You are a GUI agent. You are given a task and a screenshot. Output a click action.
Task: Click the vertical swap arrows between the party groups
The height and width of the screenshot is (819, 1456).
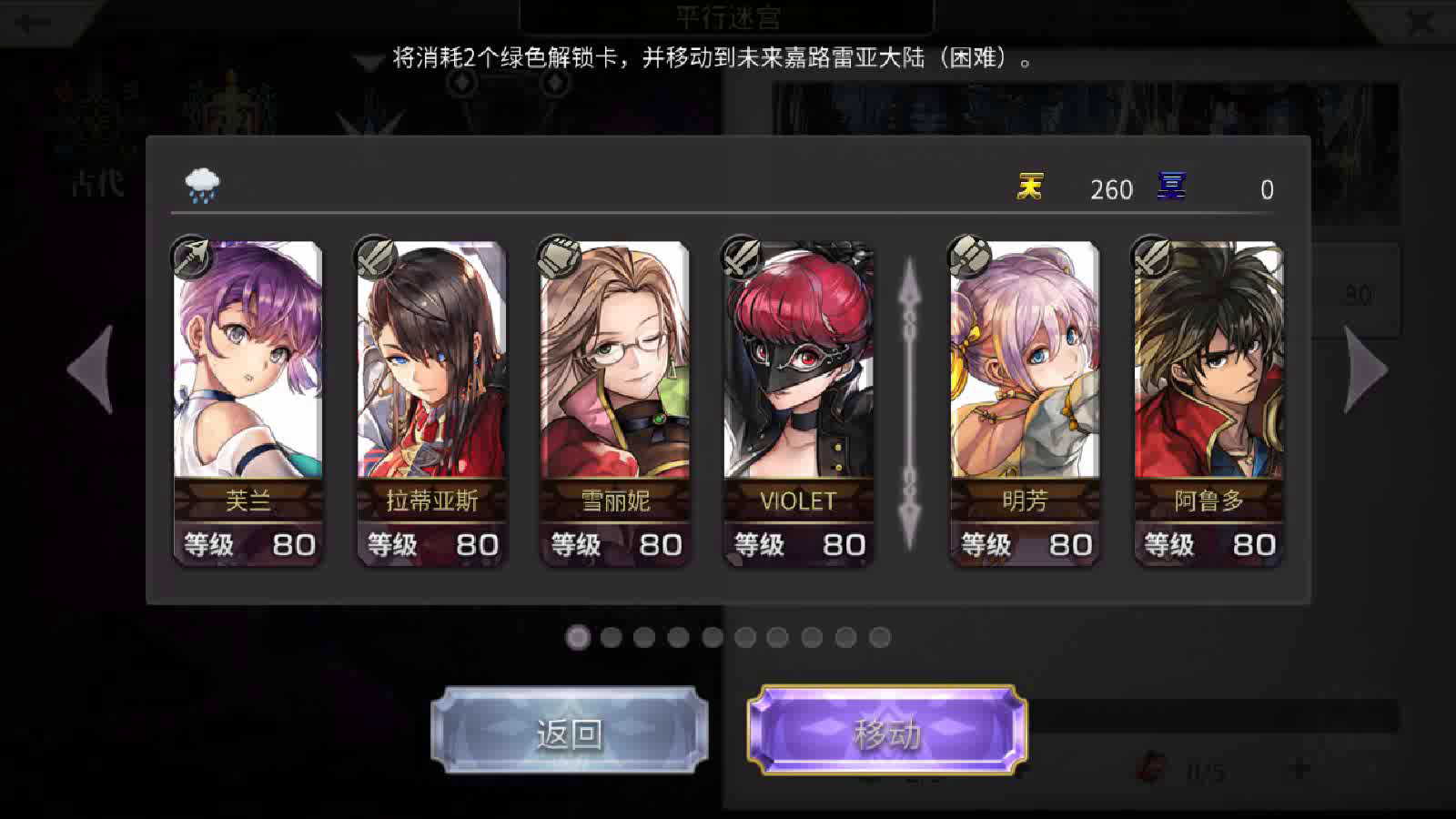pyautogui.click(x=910, y=404)
